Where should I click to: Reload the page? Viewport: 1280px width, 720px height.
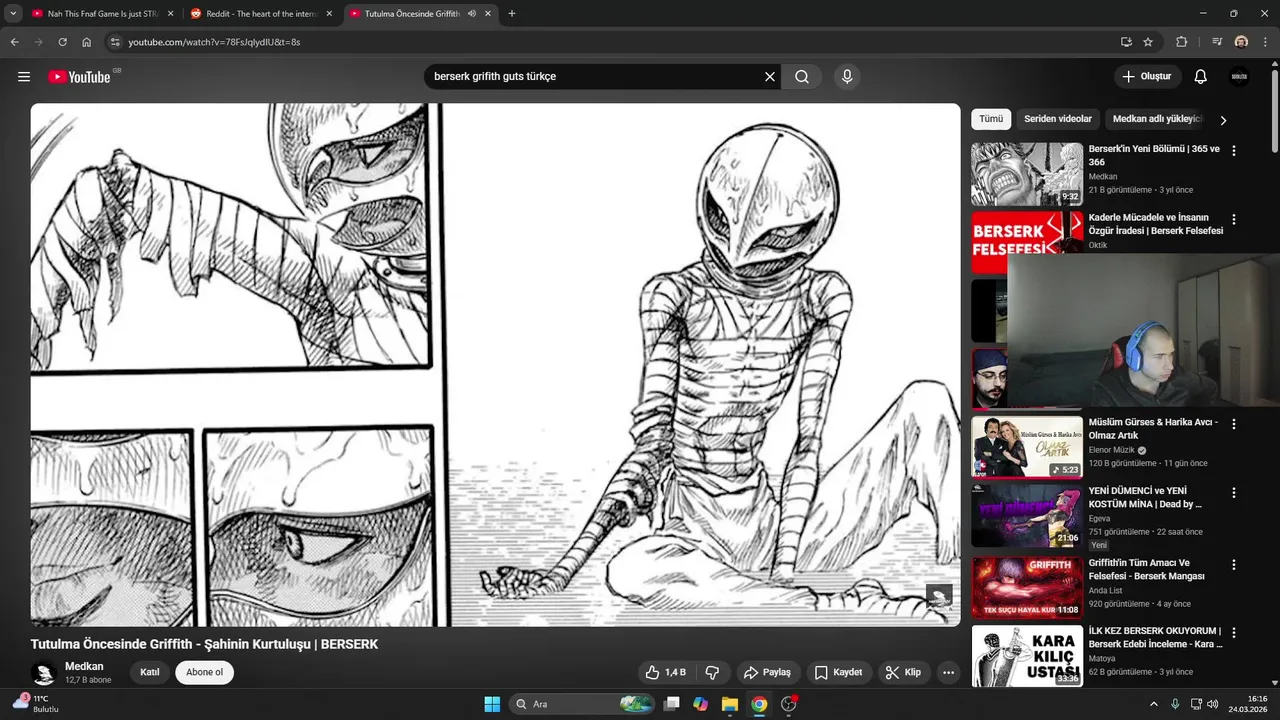coord(62,42)
